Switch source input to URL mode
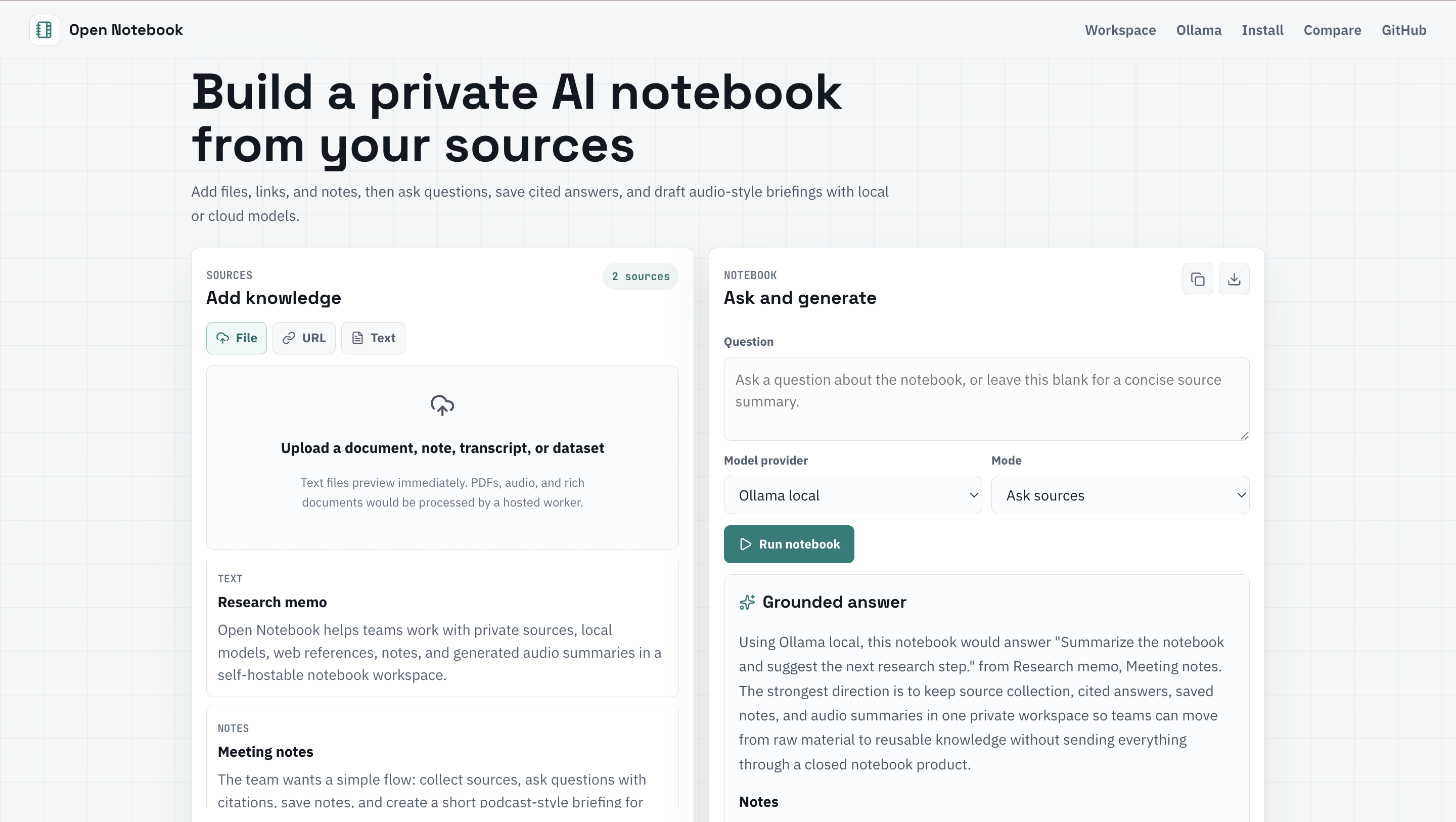 click(303, 338)
